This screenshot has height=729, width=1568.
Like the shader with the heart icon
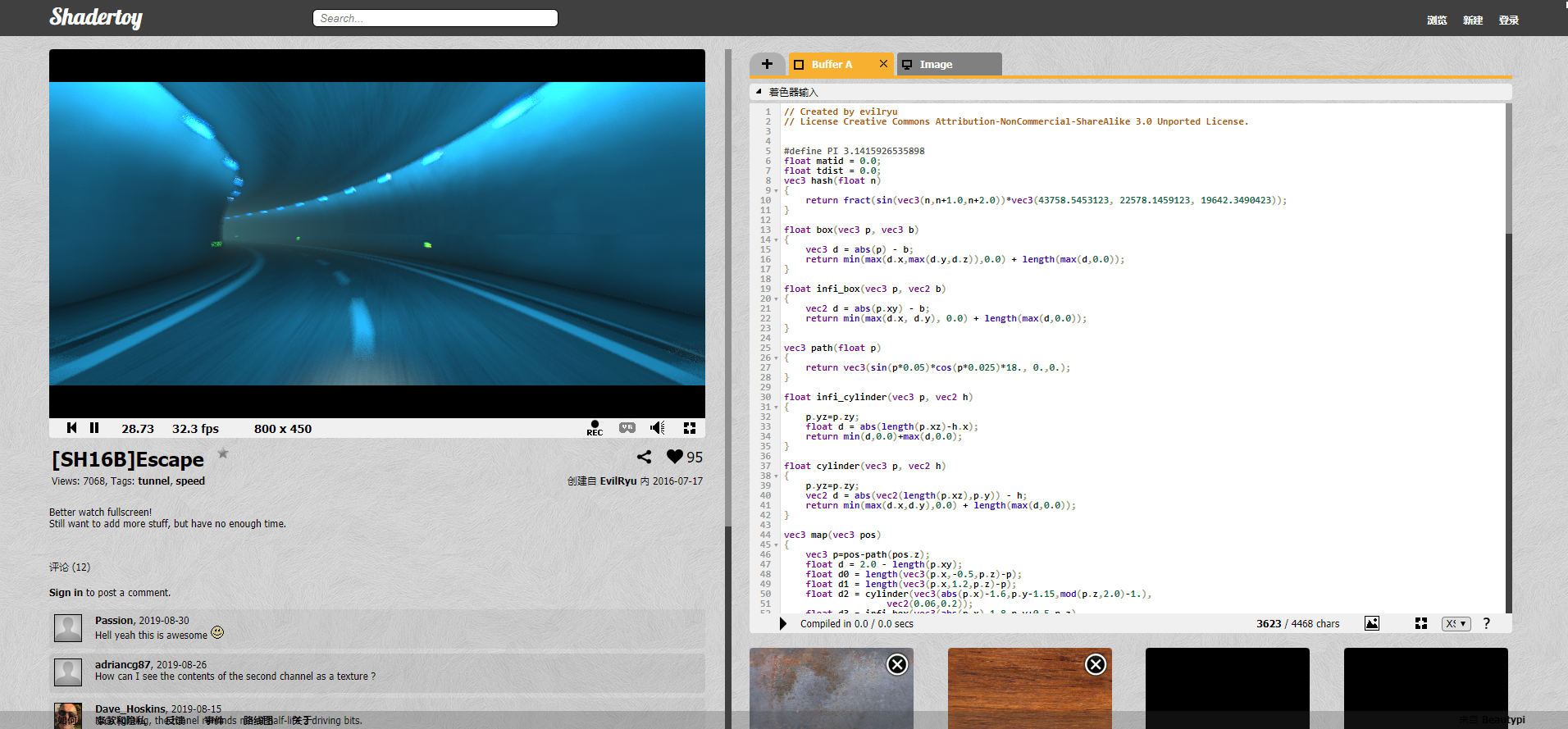click(675, 457)
